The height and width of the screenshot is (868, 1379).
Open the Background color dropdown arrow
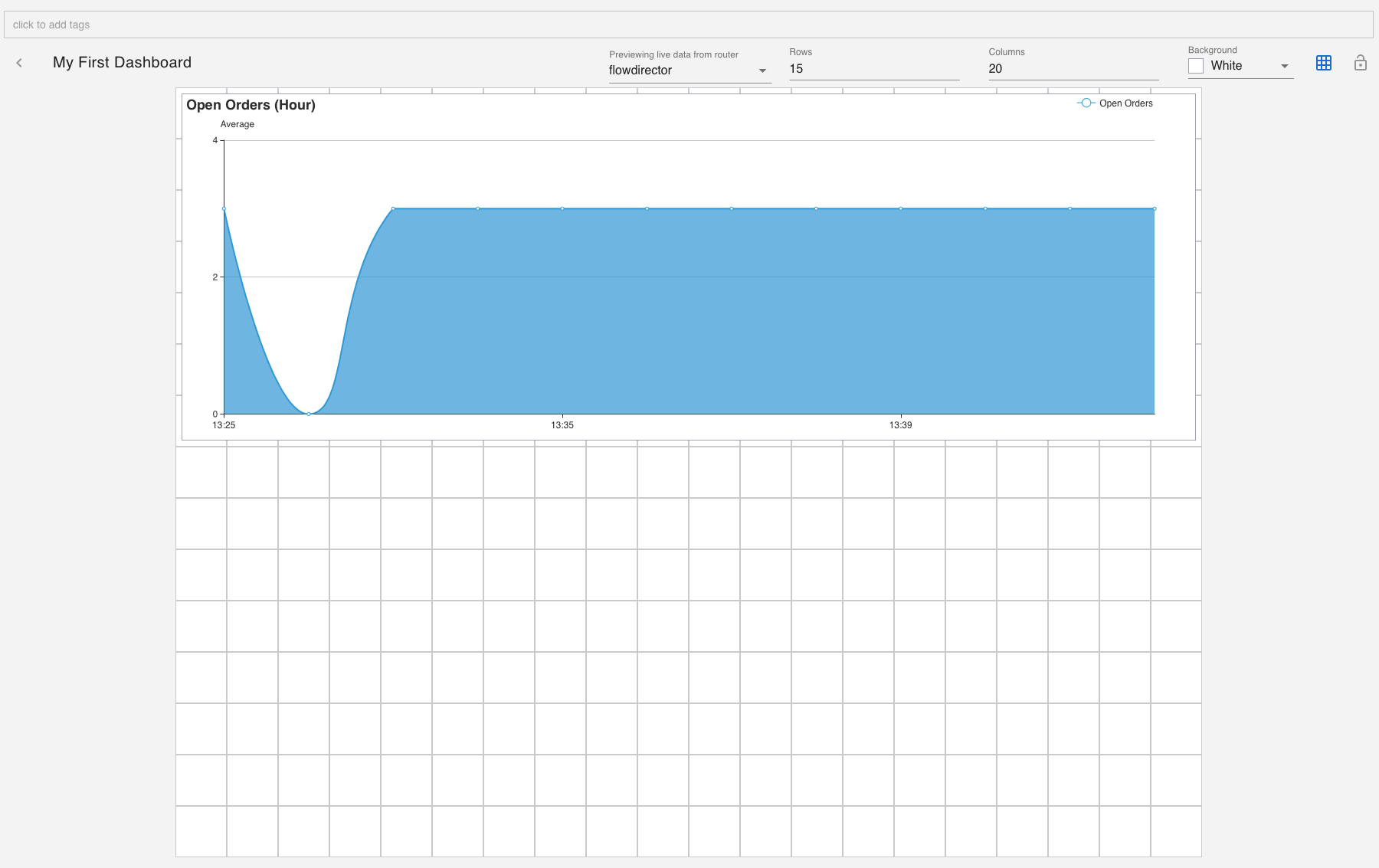[x=1285, y=67]
